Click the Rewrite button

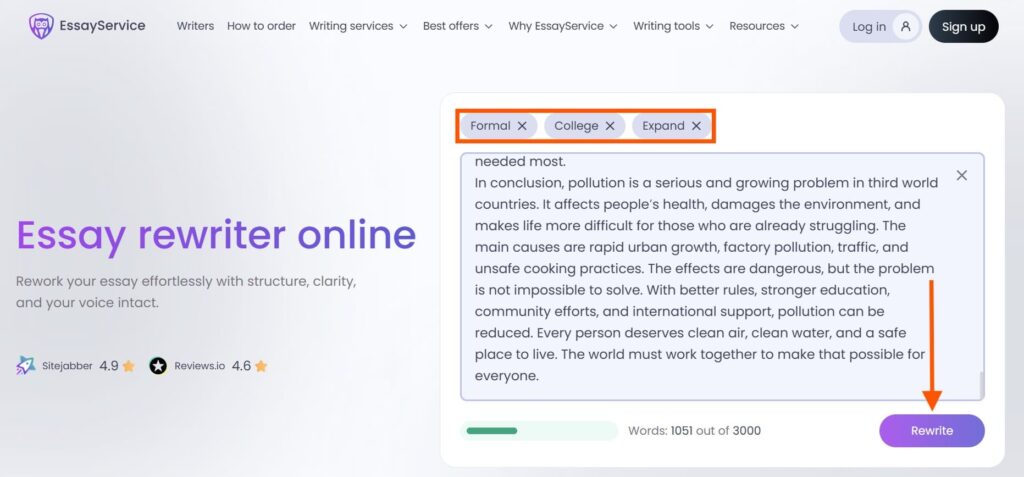(x=932, y=431)
